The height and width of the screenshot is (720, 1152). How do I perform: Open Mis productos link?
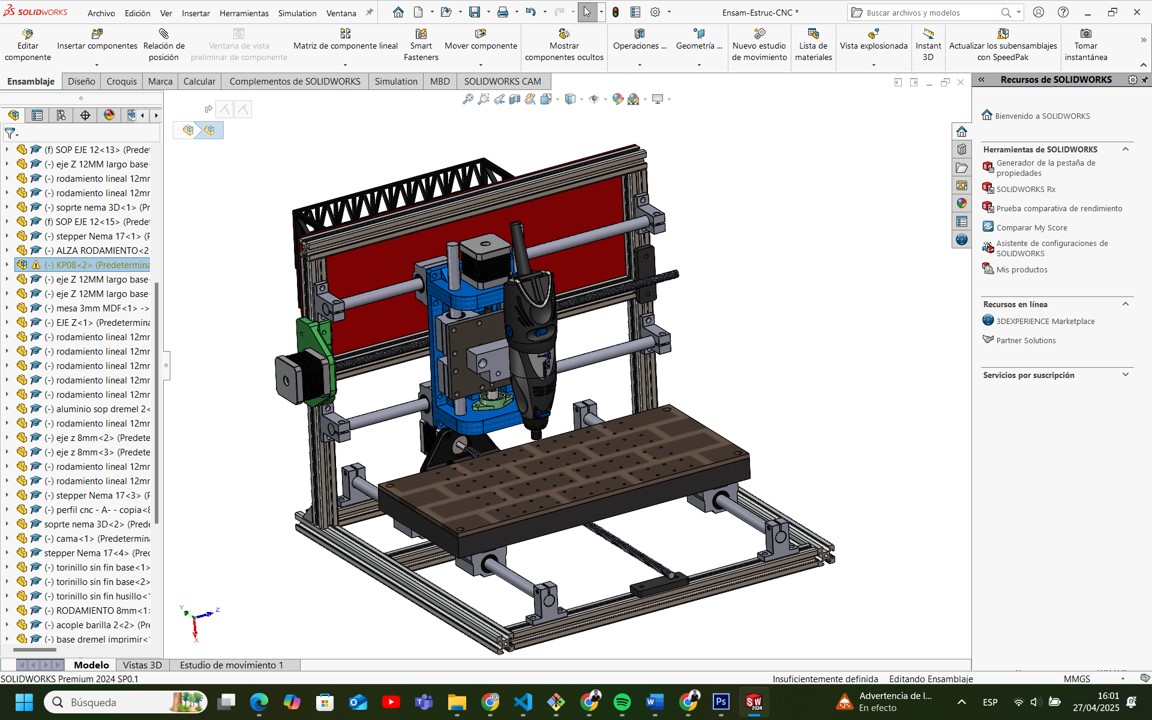click(1021, 270)
